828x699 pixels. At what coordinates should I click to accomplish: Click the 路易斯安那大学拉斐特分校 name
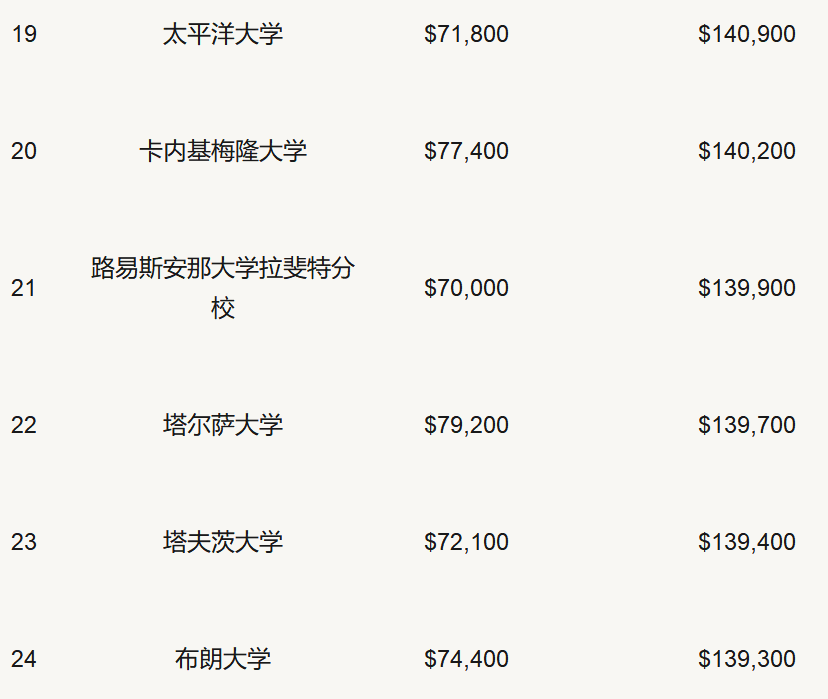tap(223, 289)
